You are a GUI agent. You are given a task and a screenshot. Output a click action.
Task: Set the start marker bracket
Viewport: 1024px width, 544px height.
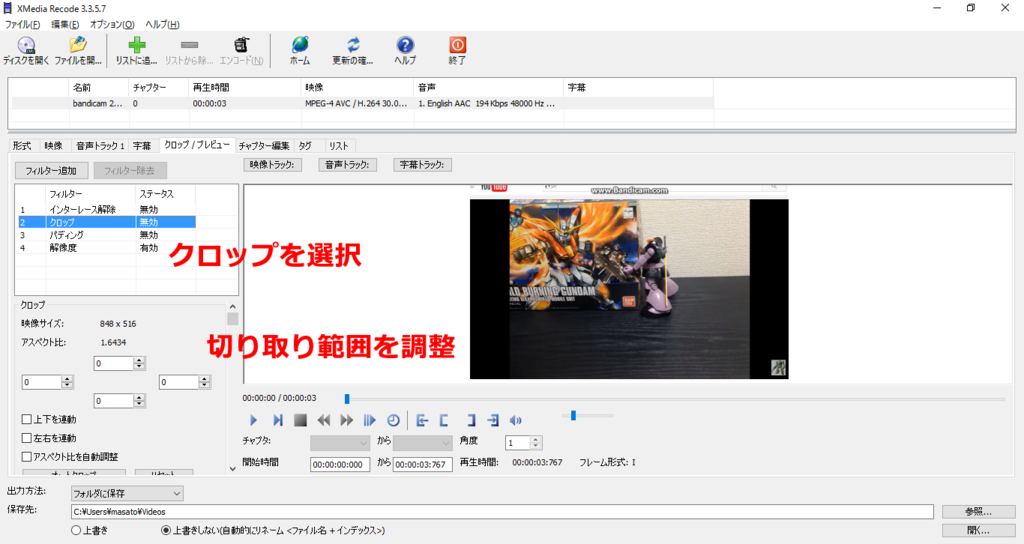coord(444,421)
